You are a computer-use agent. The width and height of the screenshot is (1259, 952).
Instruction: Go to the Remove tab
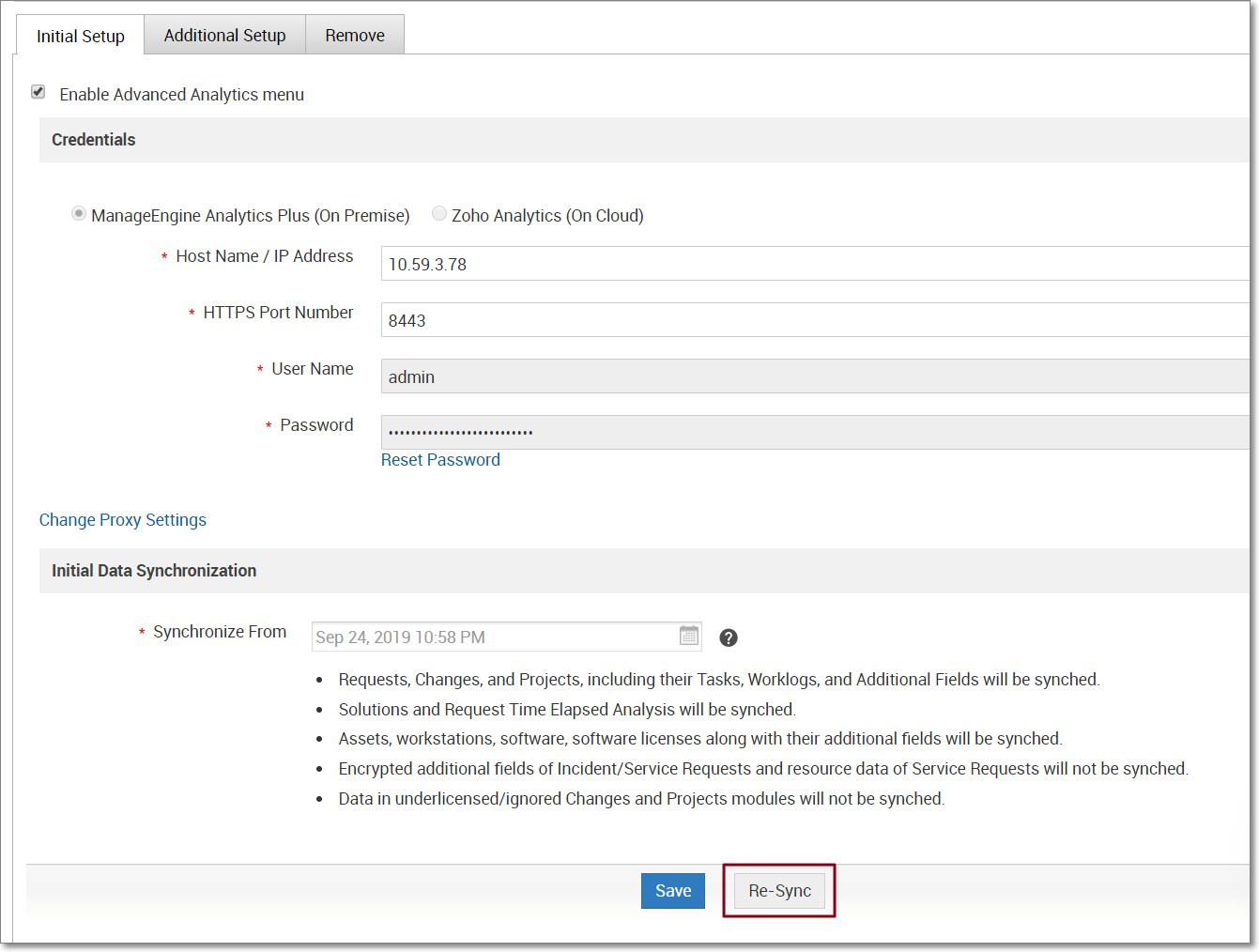click(355, 36)
